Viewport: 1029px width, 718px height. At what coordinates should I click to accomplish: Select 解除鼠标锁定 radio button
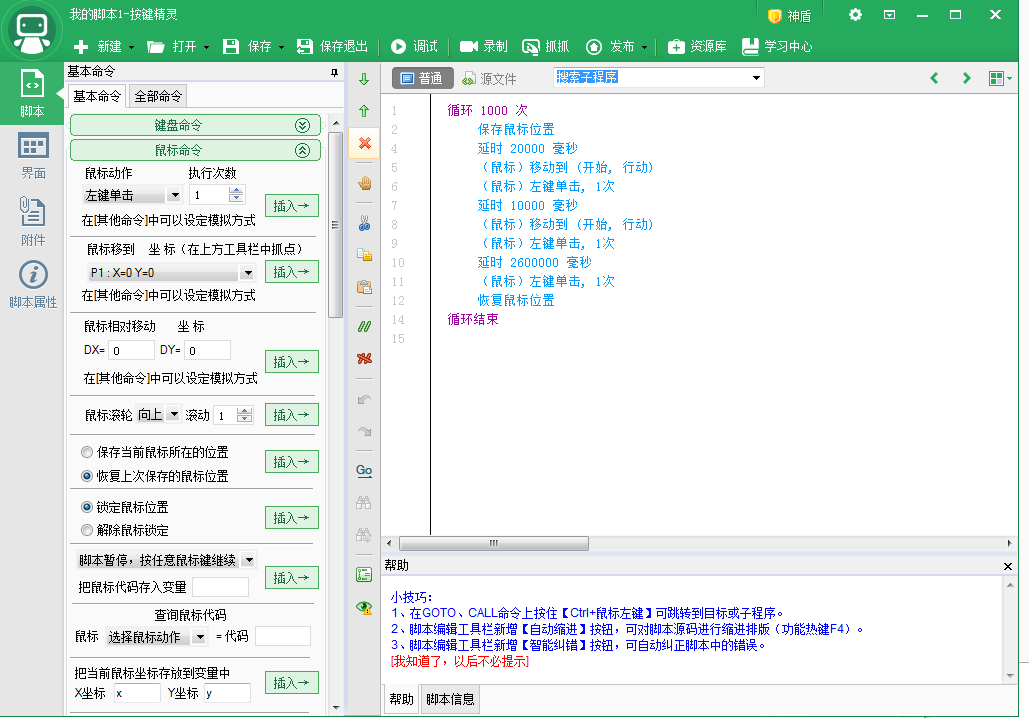[87, 530]
